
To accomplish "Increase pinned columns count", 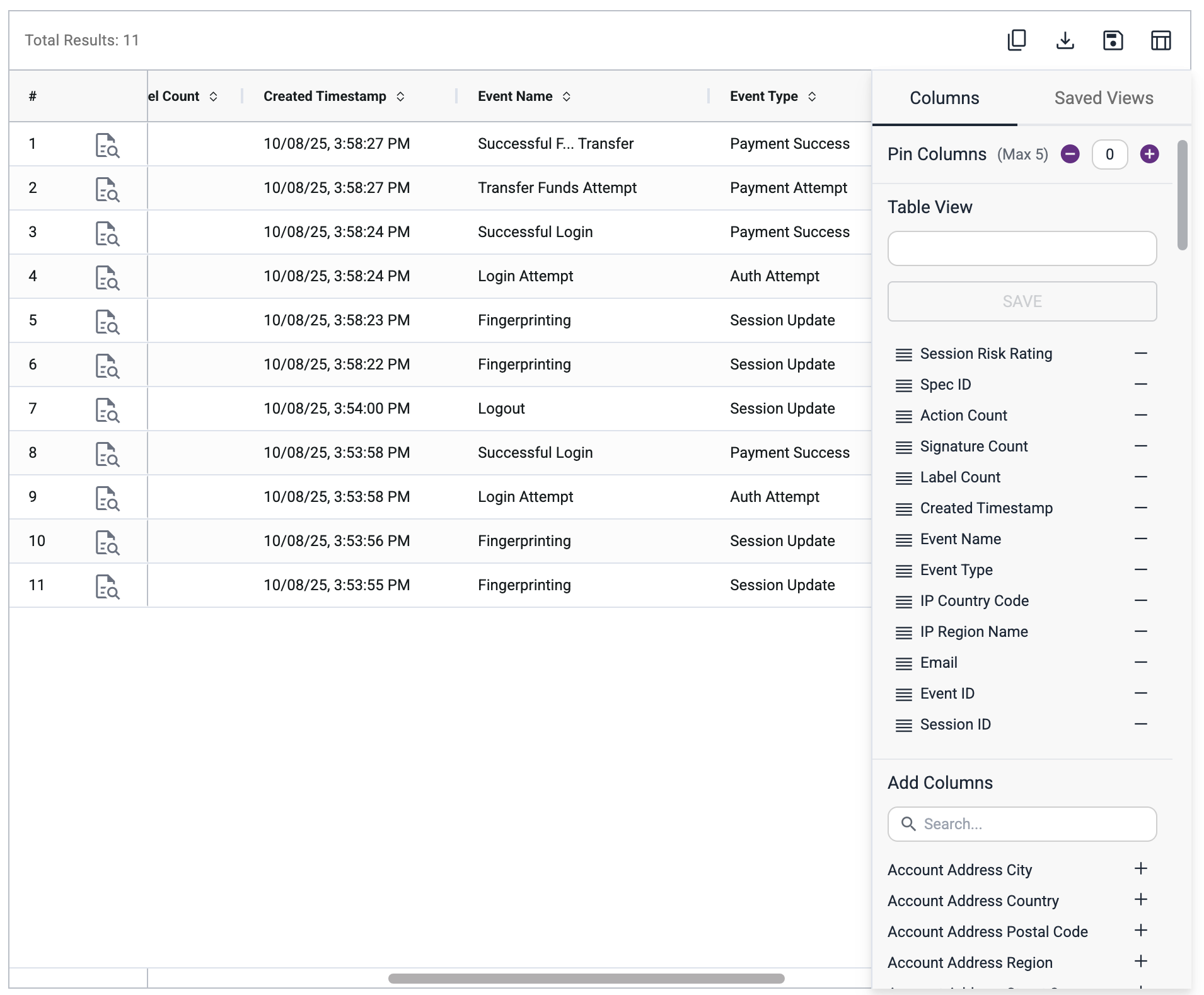I will pos(1149,154).
